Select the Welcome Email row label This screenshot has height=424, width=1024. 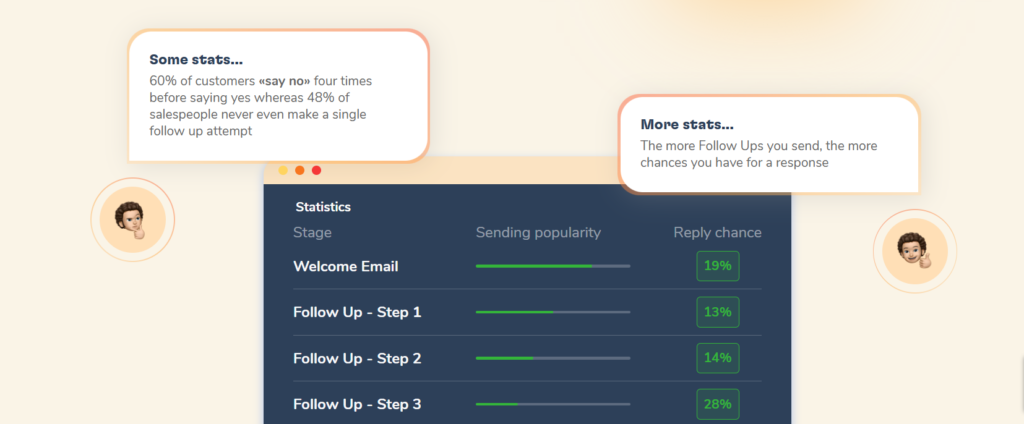click(x=345, y=266)
